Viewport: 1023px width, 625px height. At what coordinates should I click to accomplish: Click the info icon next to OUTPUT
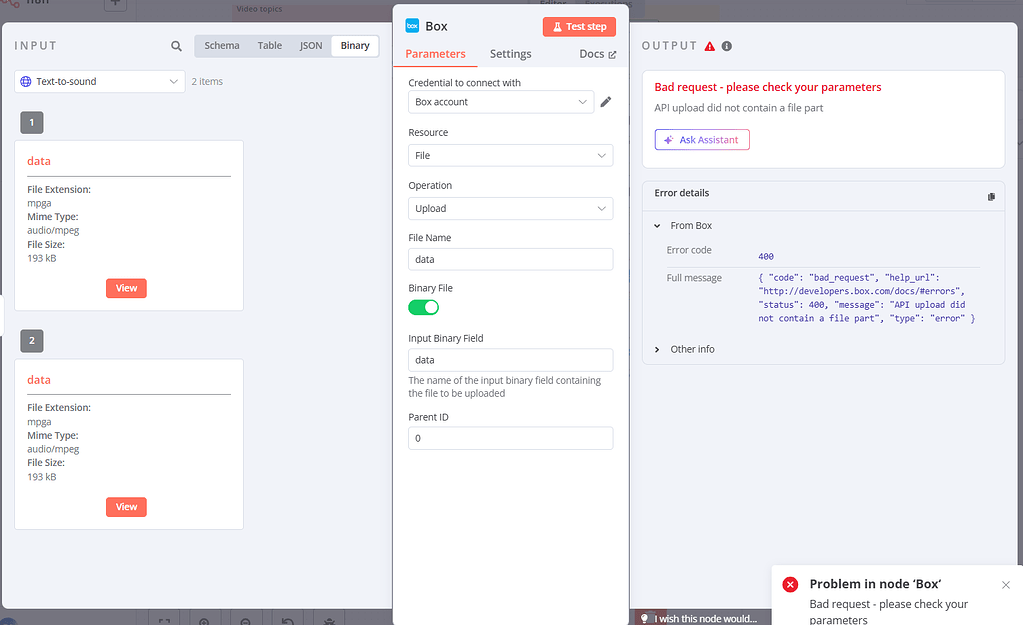[726, 44]
